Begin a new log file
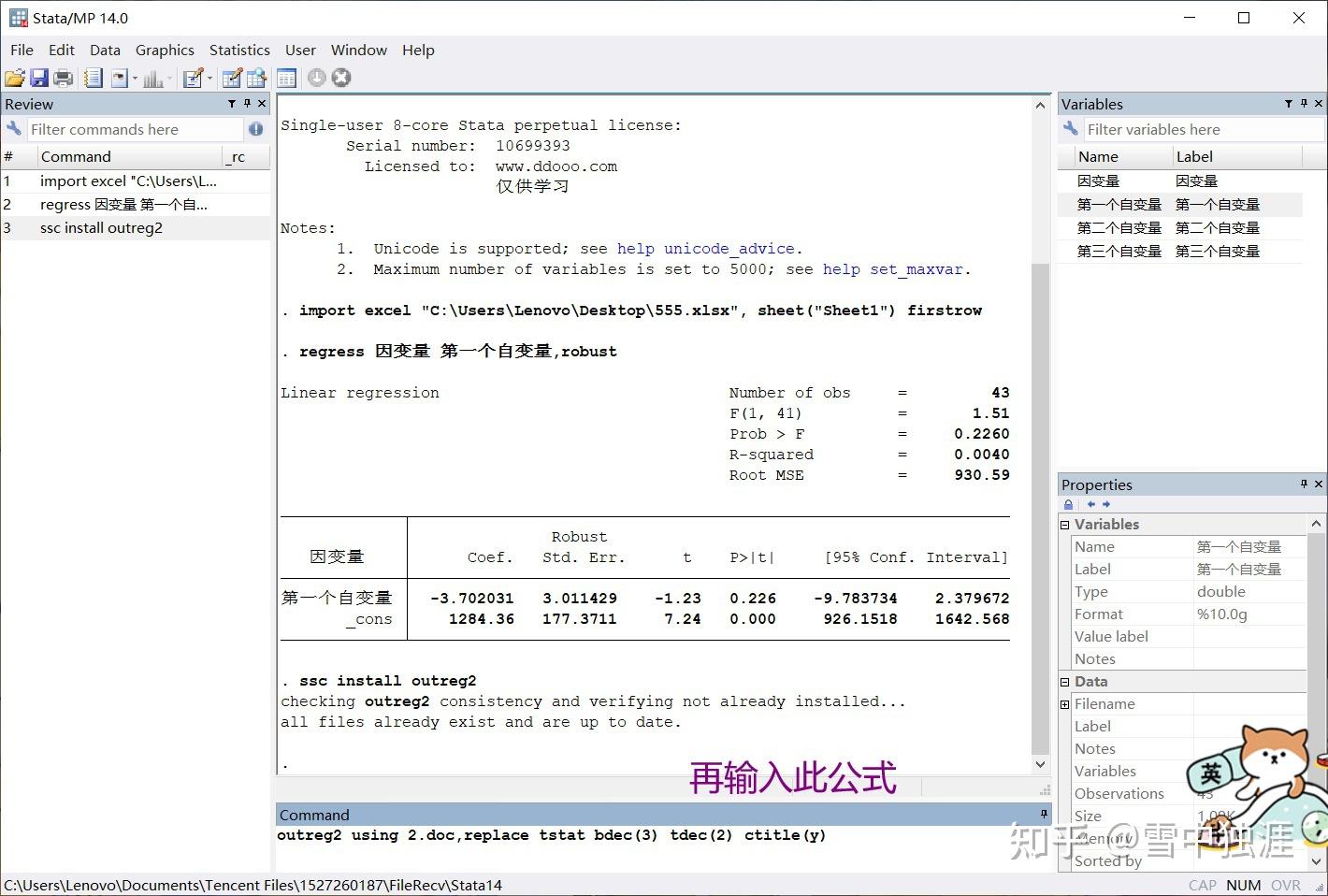1328x896 pixels. (x=94, y=78)
